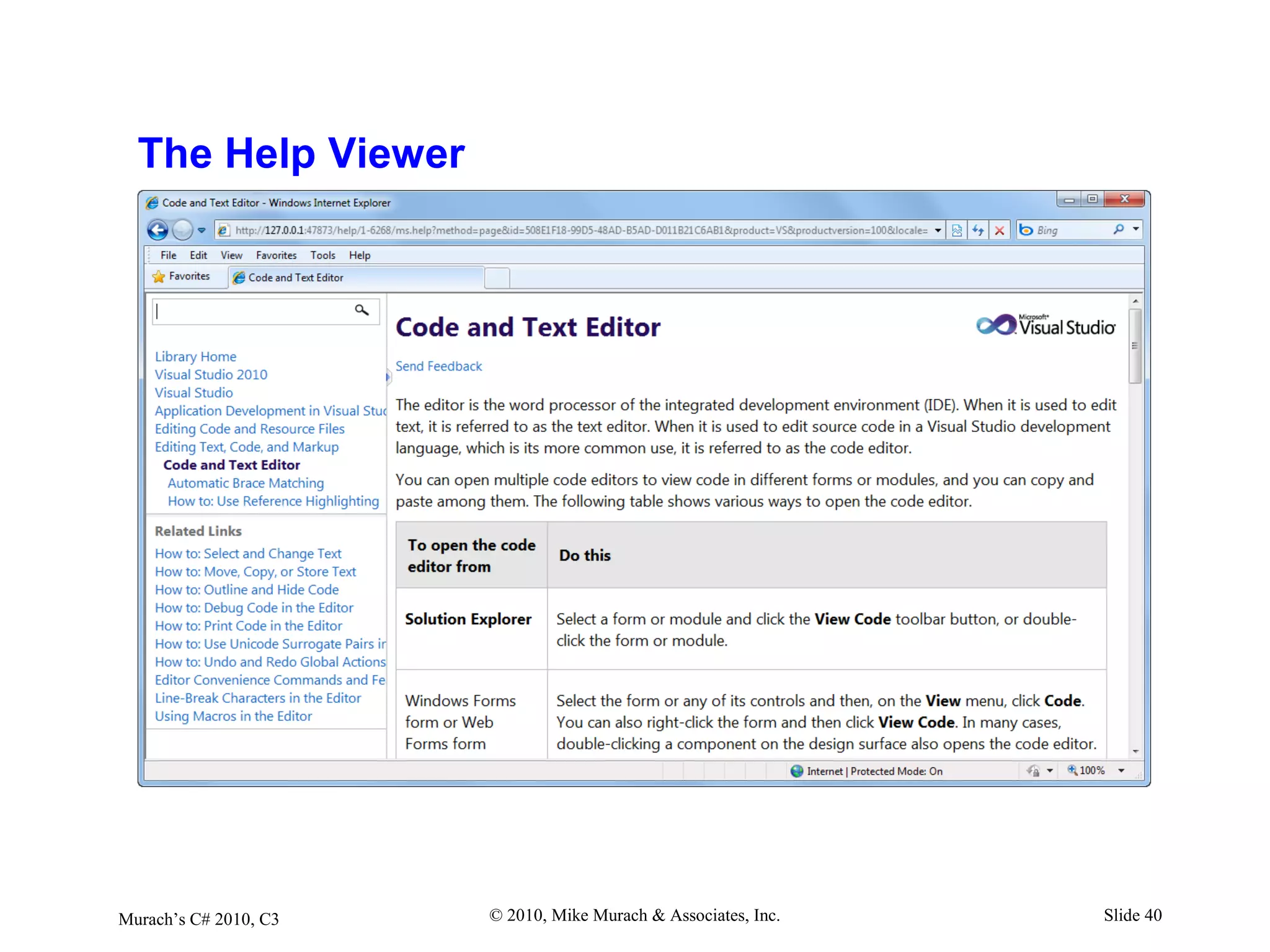Click the page icon beside the URL
This screenshot has width=1270, height=952.
coord(223,231)
